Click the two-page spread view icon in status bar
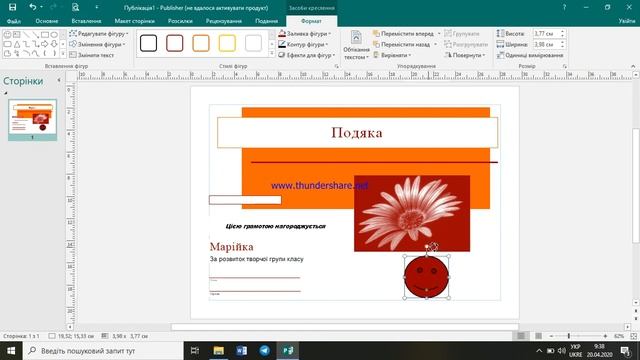640x360 pixels. point(538,336)
